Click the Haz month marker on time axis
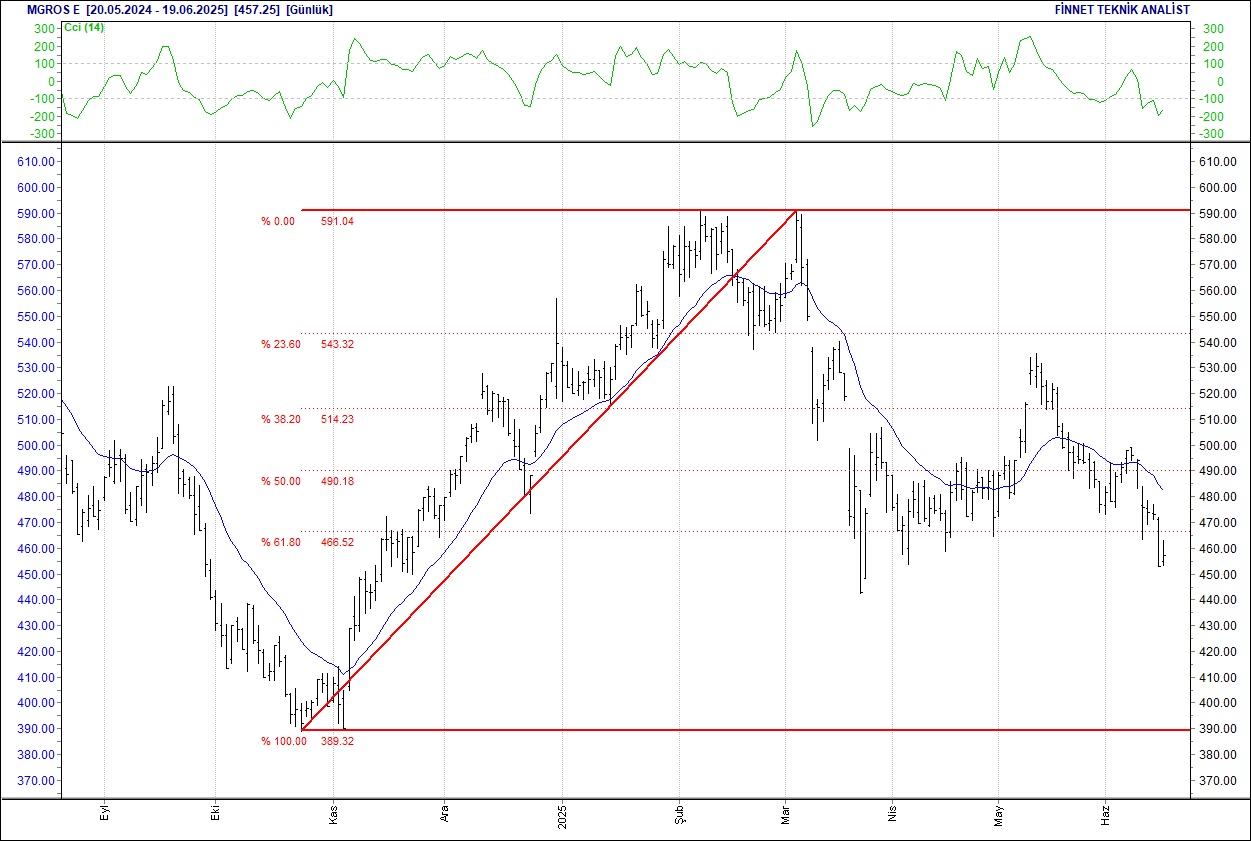Viewport: 1251px width, 841px height. (x=1106, y=815)
